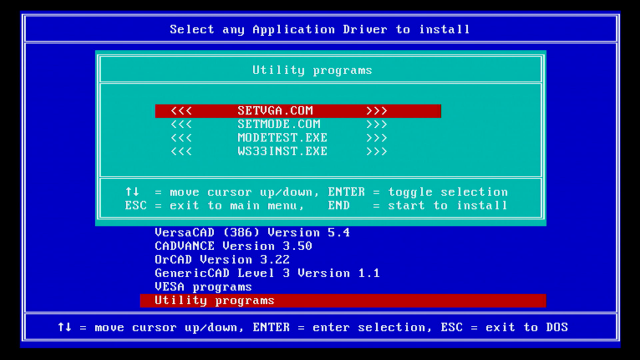Viewport: 640px width, 360px height.
Task: Pick OrCAD Version 3.22
Action: coord(222,260)
